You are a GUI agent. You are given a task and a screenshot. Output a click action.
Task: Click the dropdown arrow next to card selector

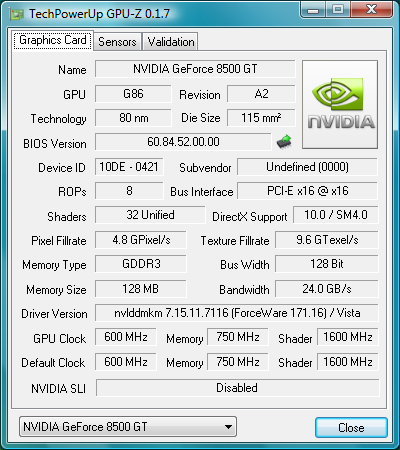(x=228, y=427)
